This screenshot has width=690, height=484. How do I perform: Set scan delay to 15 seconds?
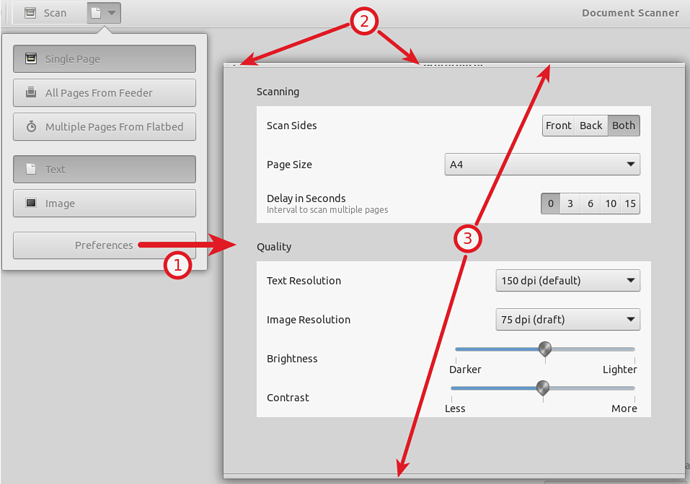(x=631, y=204)
